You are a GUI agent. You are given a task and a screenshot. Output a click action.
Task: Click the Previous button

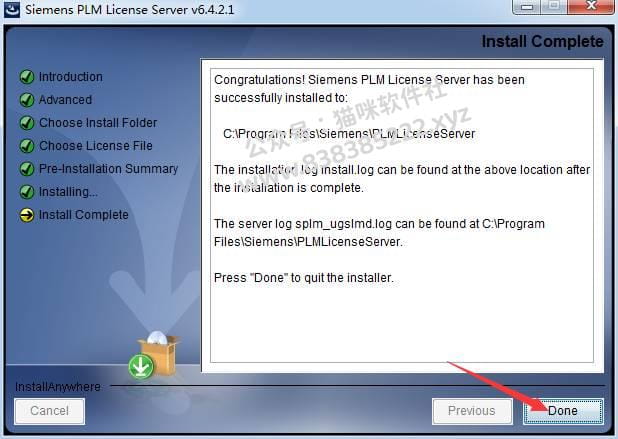point(472,411)
